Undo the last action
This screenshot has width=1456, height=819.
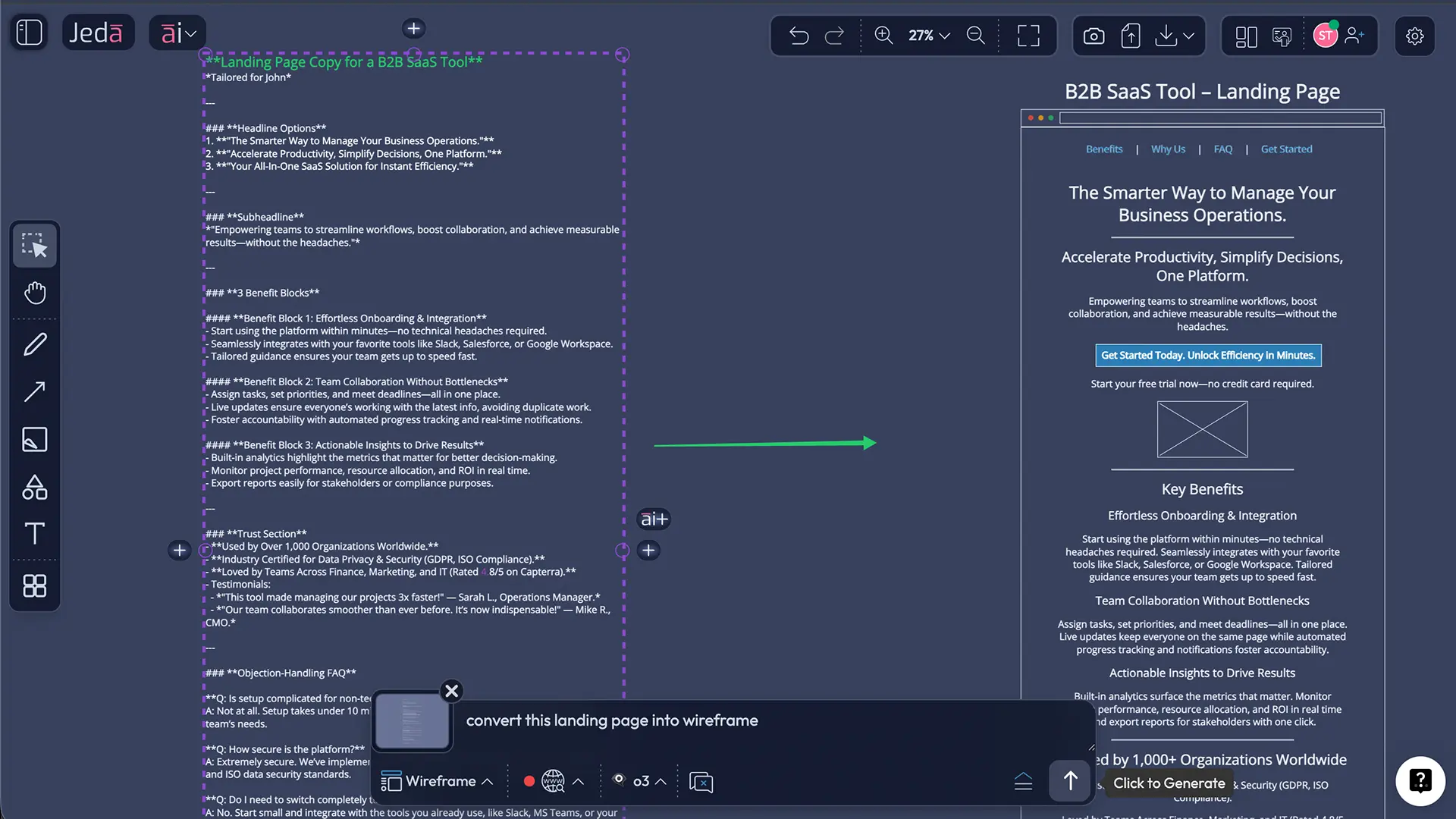point(799,36)
